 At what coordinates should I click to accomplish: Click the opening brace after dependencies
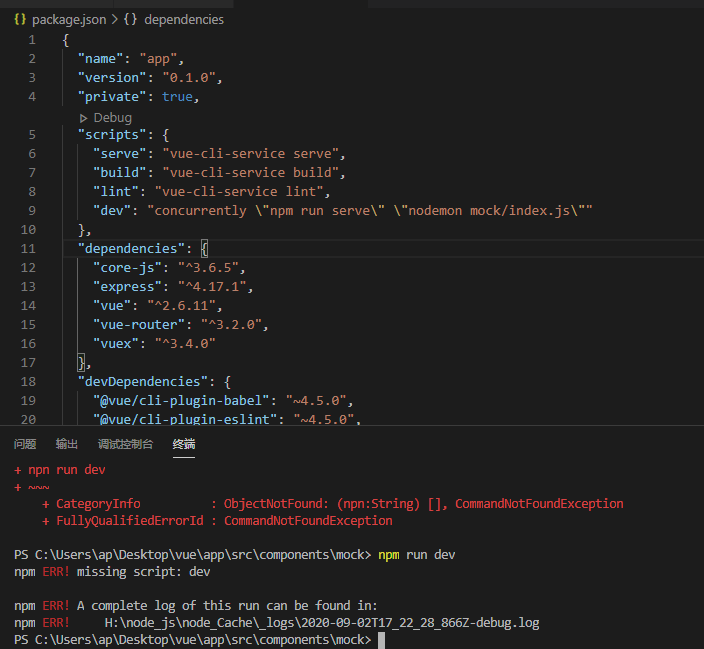204,249
